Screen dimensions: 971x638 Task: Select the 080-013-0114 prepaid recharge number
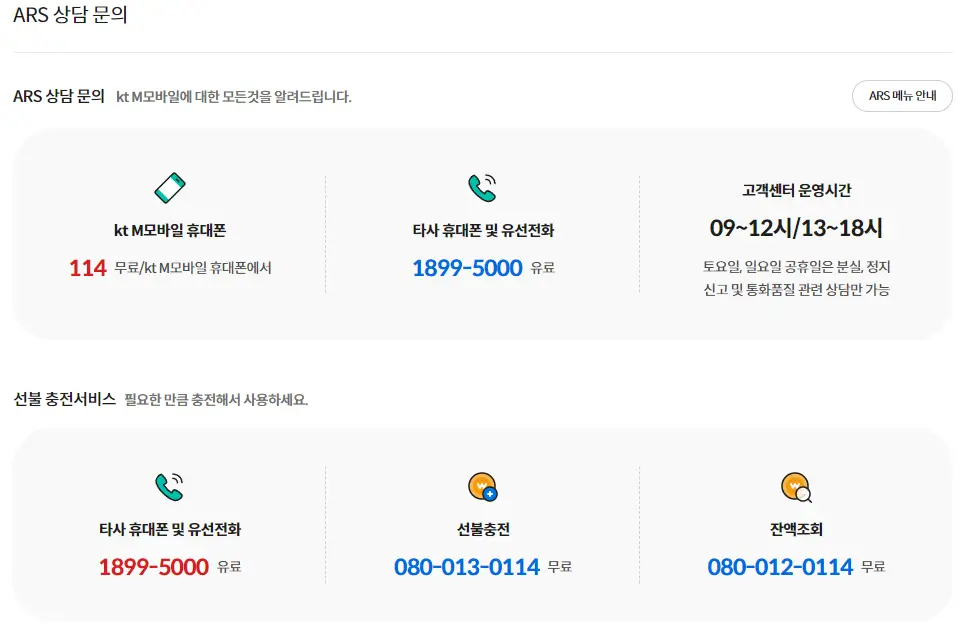point(466,566)
